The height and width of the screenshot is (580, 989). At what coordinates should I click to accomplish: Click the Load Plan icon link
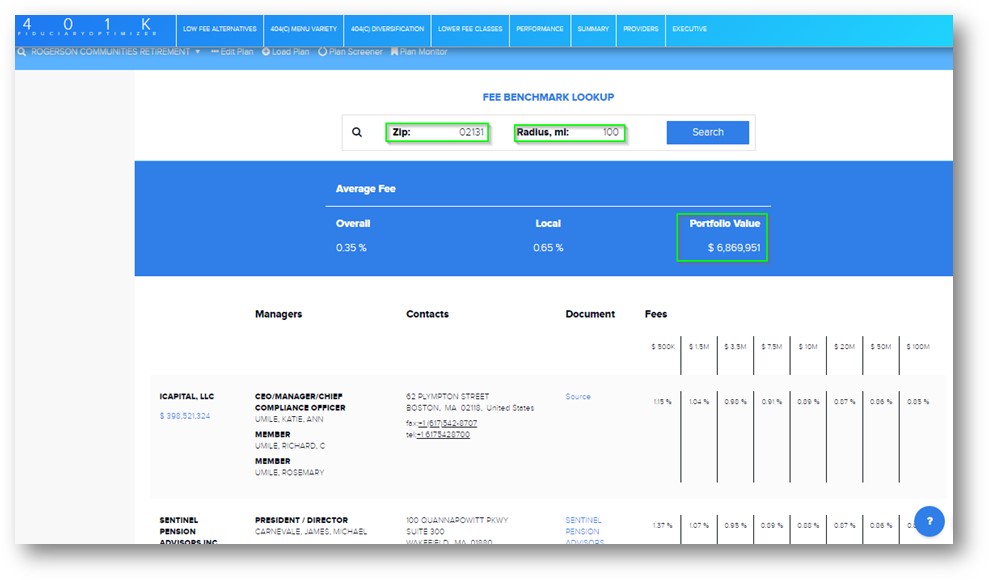pyautogui.click(x=286, y=52)
